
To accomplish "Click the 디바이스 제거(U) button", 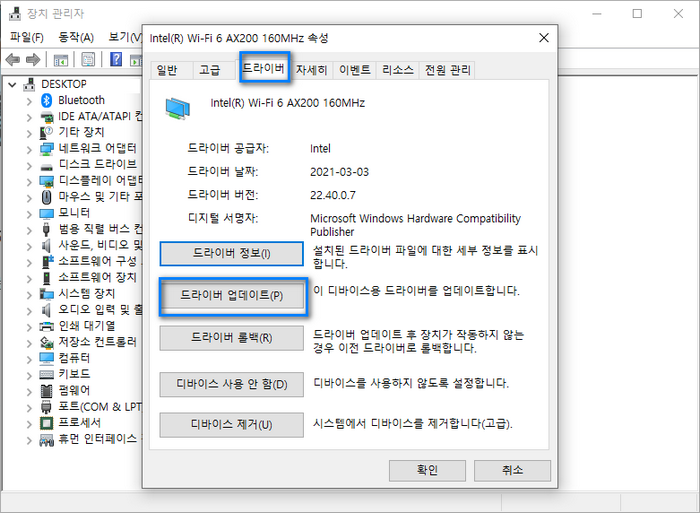I will point(232,425).
